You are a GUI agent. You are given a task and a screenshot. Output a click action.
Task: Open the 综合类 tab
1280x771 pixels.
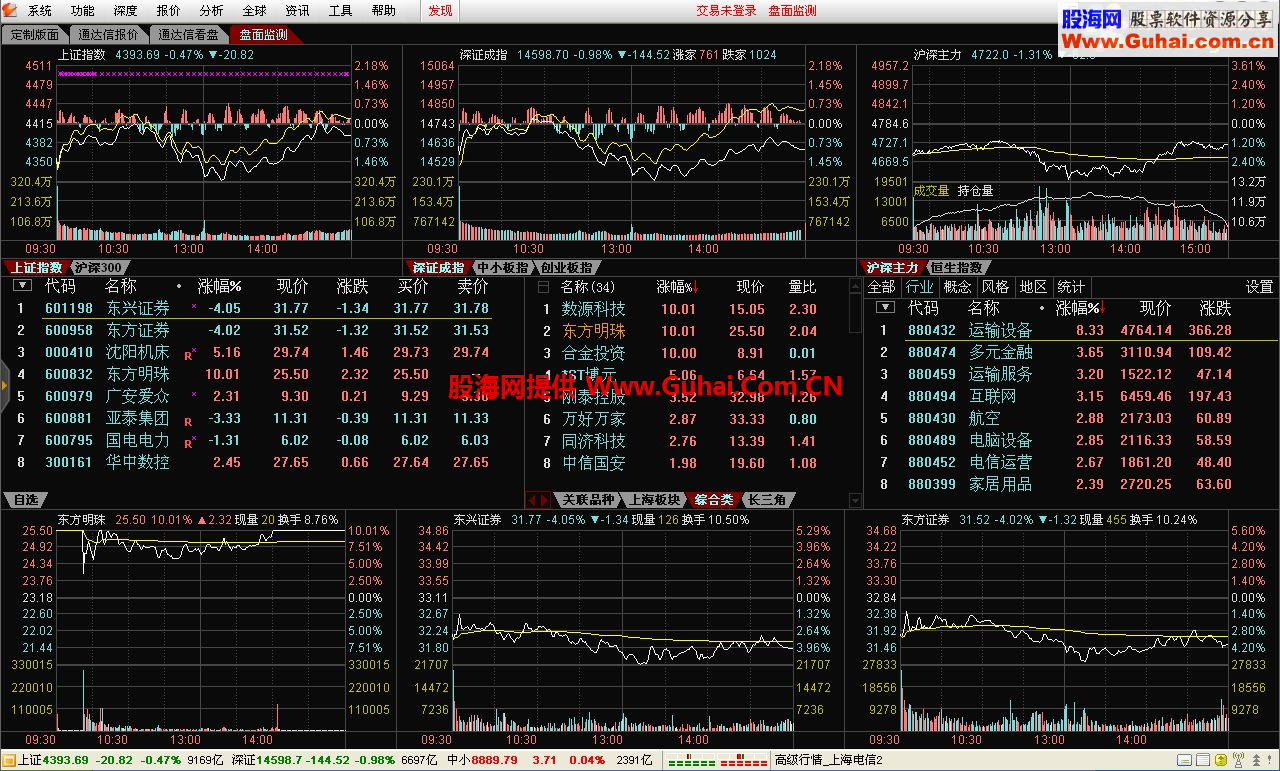(x=714, y=500)
